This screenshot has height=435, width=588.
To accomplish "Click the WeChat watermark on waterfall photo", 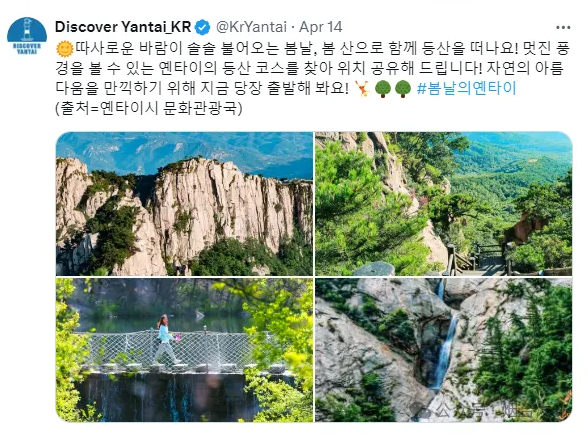I will click(x=477, y=410).
